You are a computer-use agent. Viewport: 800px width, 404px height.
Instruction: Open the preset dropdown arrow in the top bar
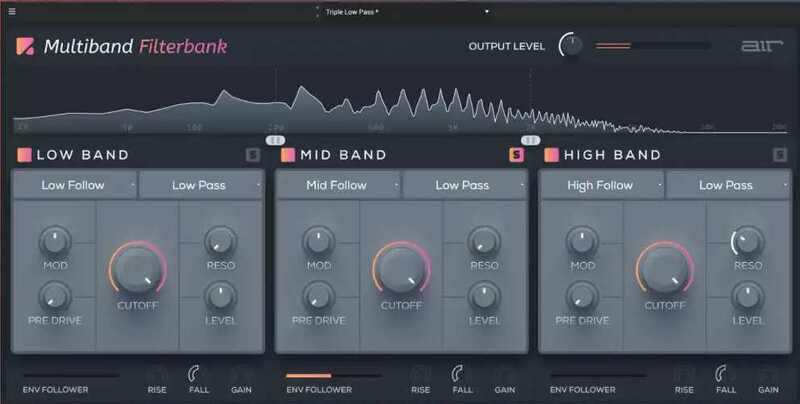(487, 11)
